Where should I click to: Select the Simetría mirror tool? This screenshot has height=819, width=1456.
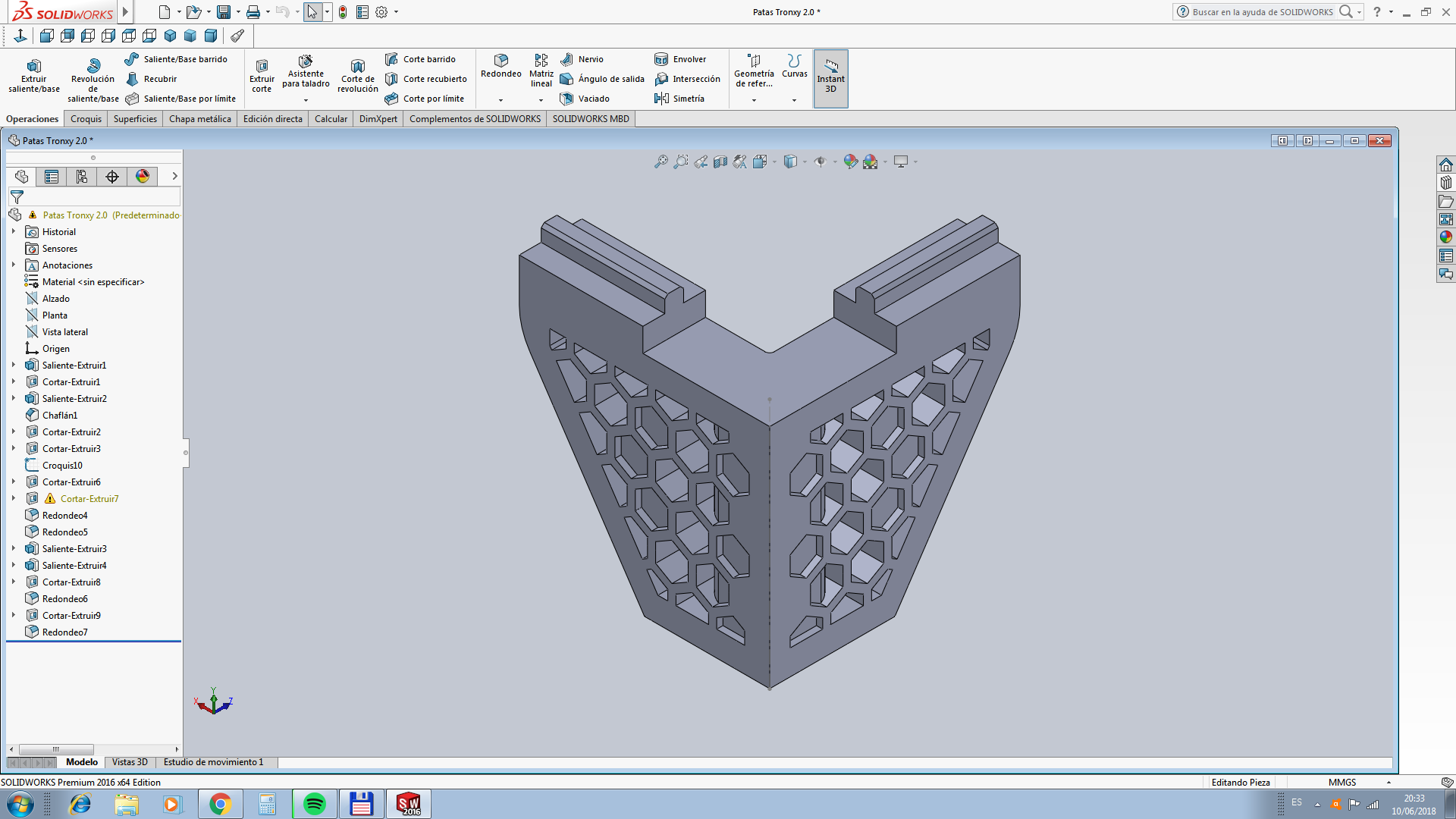pos(679,99)
